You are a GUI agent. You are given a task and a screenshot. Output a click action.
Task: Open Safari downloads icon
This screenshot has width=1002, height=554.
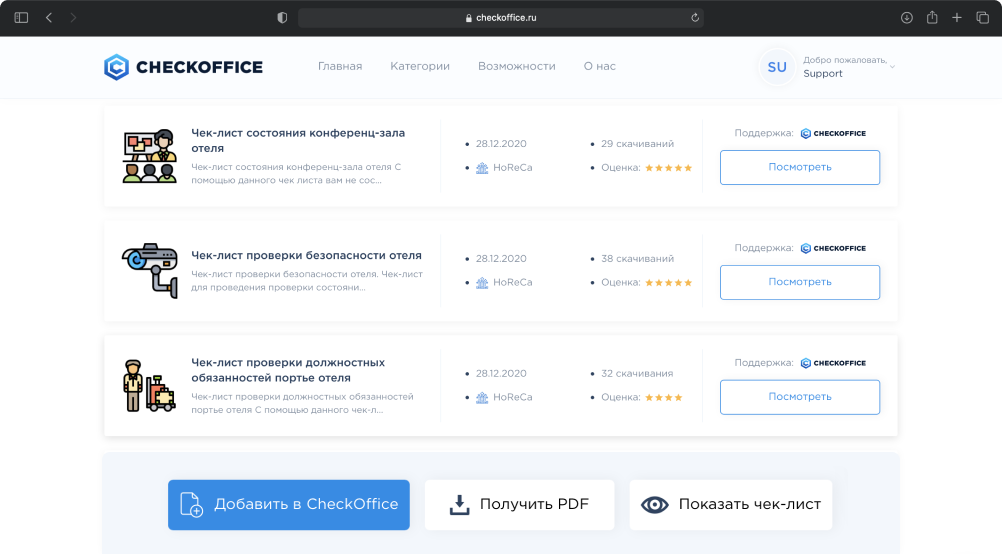click(907, 18)
